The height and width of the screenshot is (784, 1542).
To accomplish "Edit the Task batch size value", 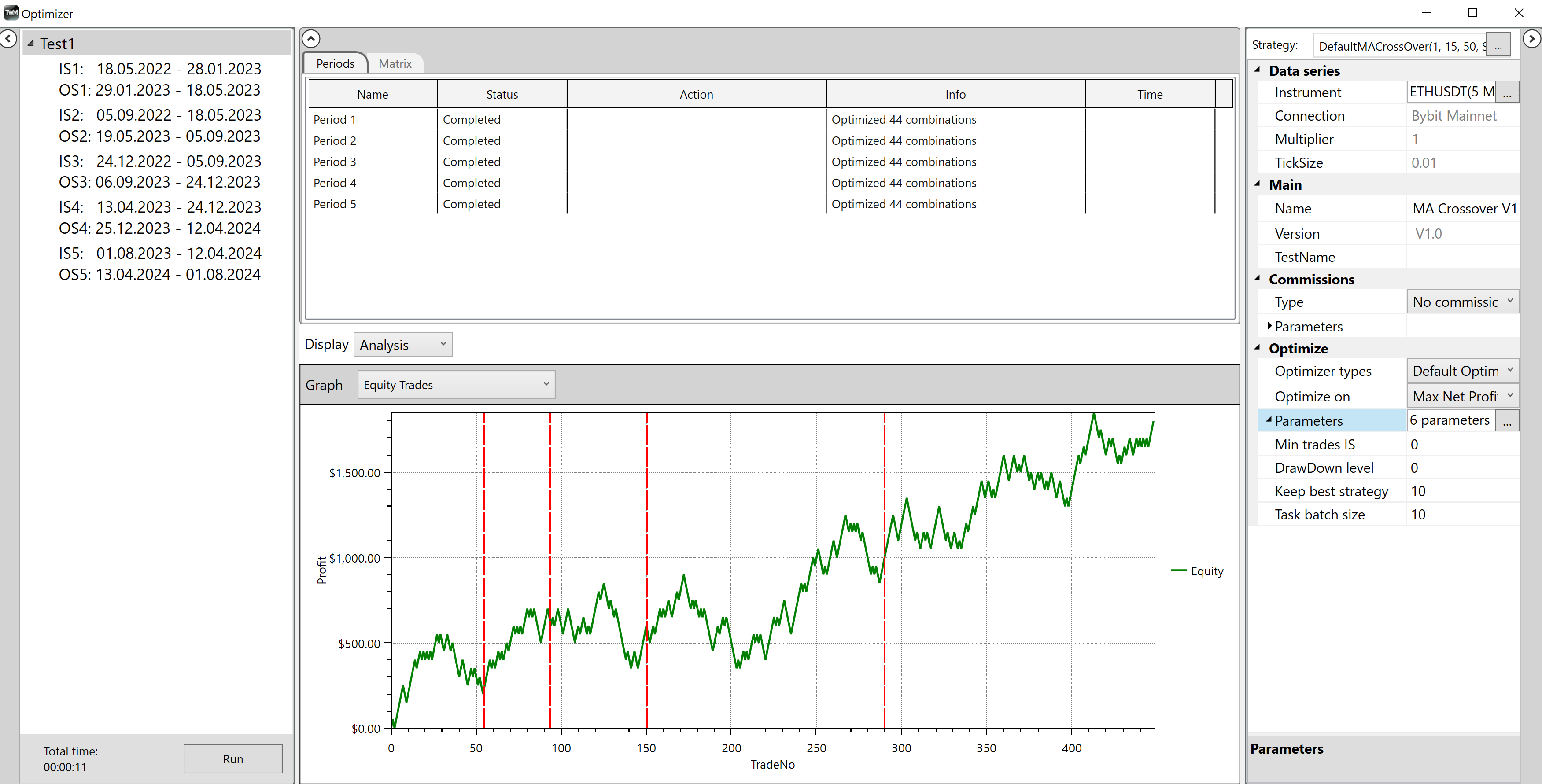I will 1463,514.
